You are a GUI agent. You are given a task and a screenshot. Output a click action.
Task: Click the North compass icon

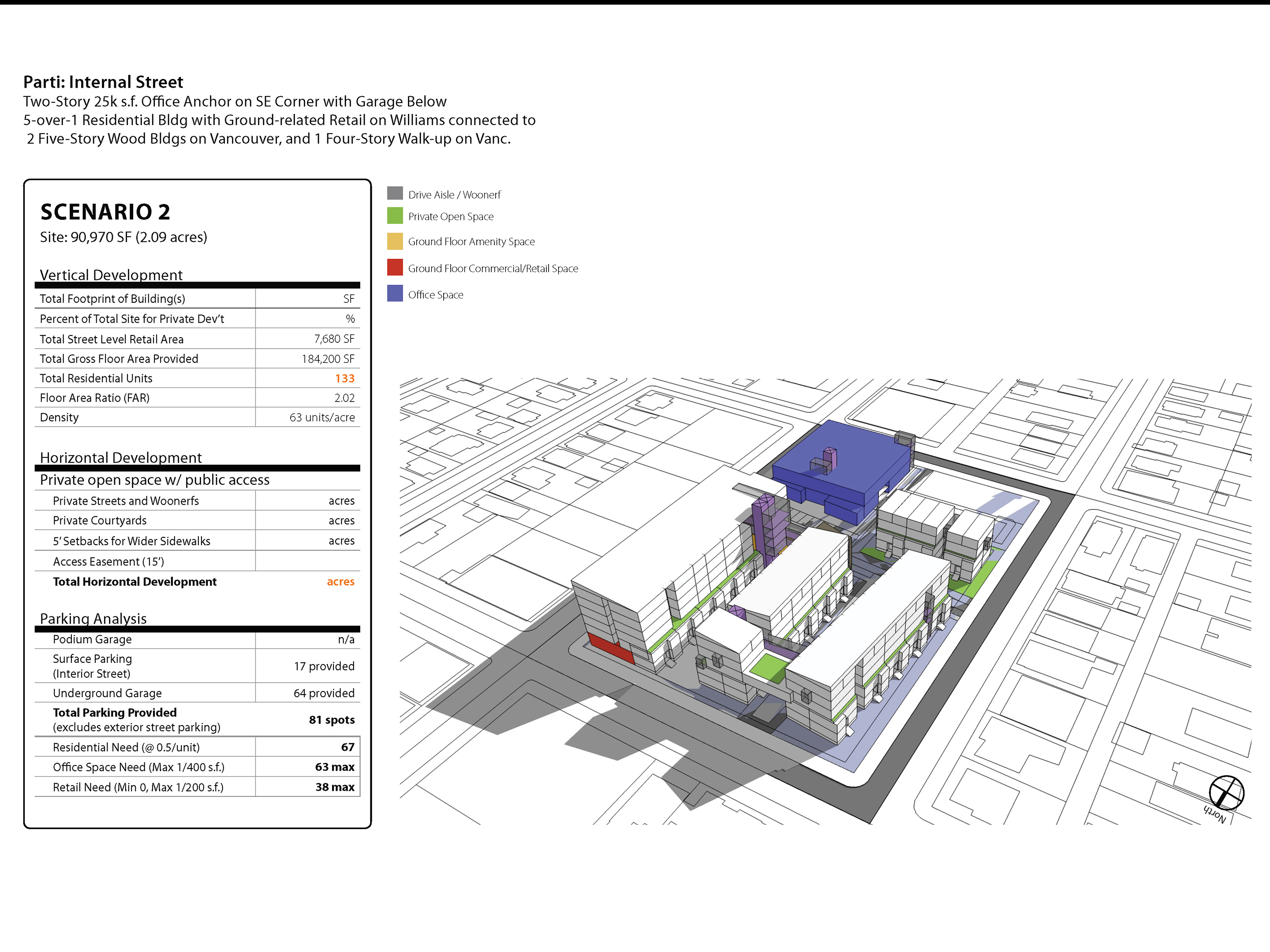coord(1226,793)
